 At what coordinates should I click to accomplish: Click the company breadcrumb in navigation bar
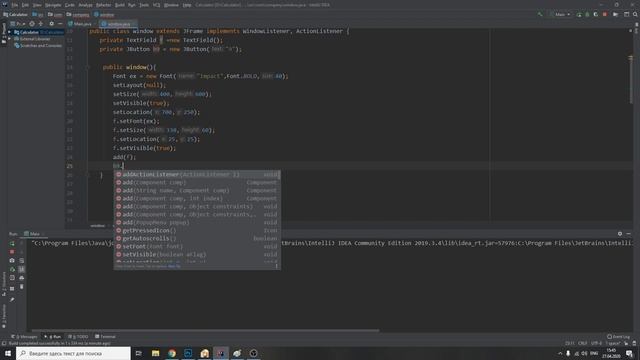(x=78, y=14)
